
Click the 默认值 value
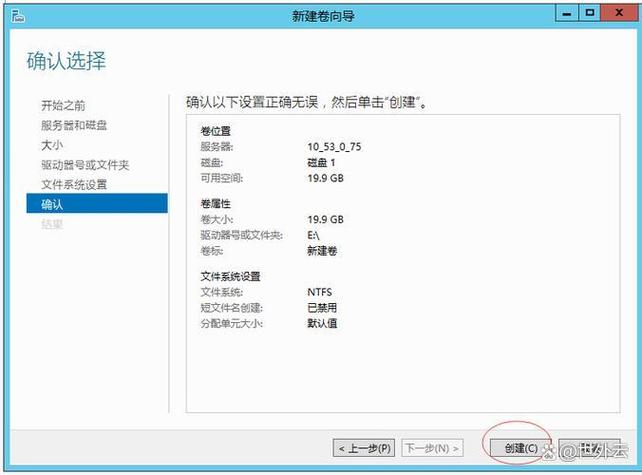(x=322, y=323)
